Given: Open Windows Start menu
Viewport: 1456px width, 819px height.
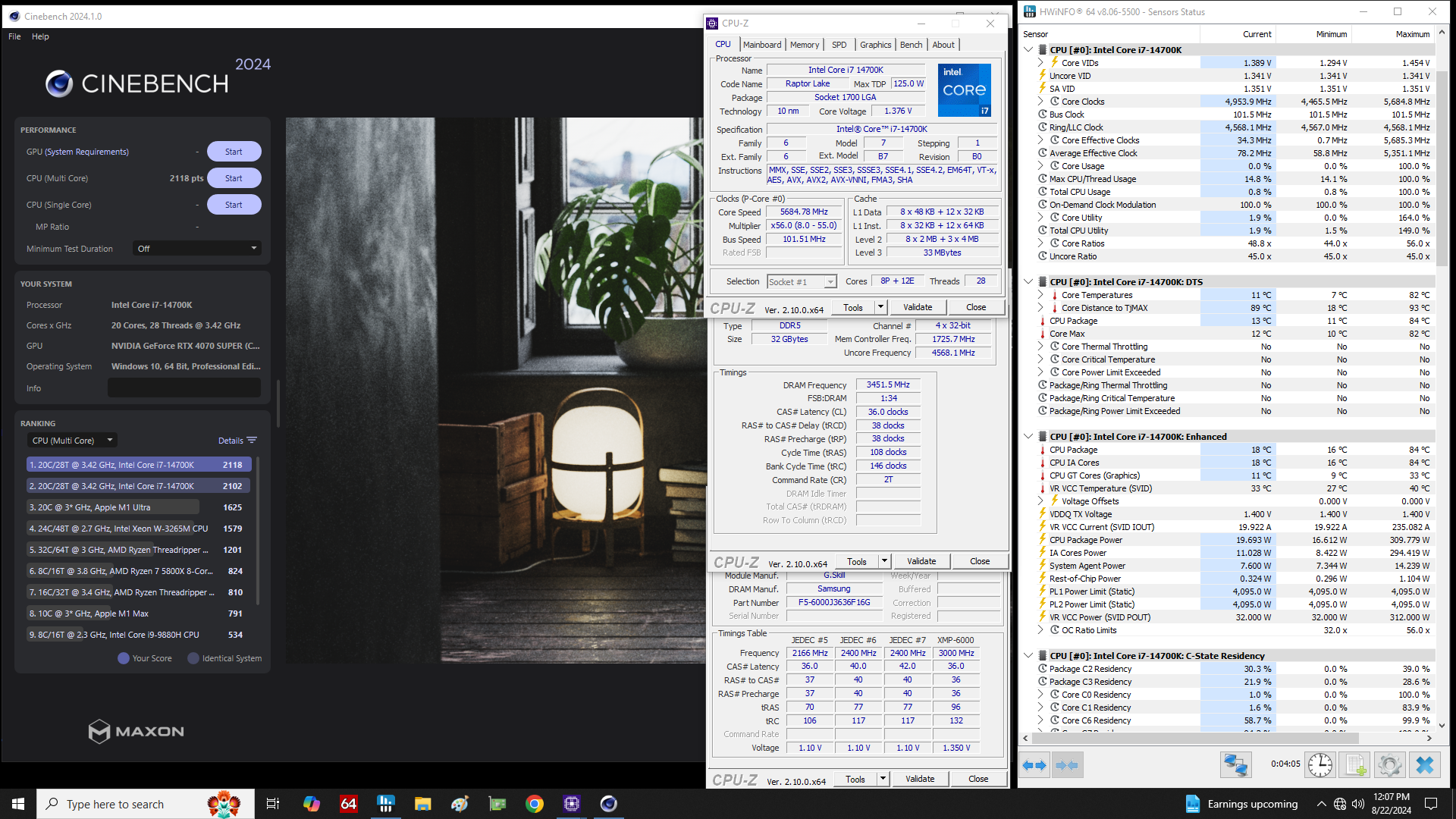Looking at the screenshot, I should [18, 804].
